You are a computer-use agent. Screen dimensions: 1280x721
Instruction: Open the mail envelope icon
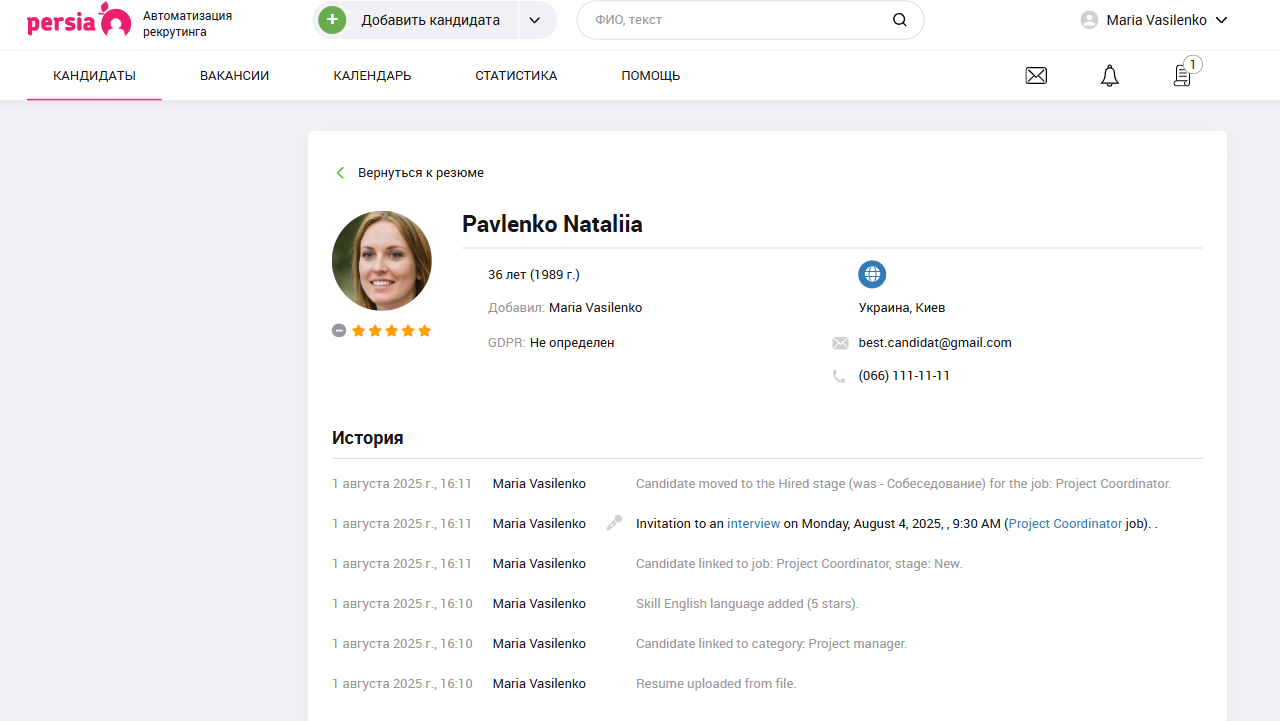pos(1036,75)
